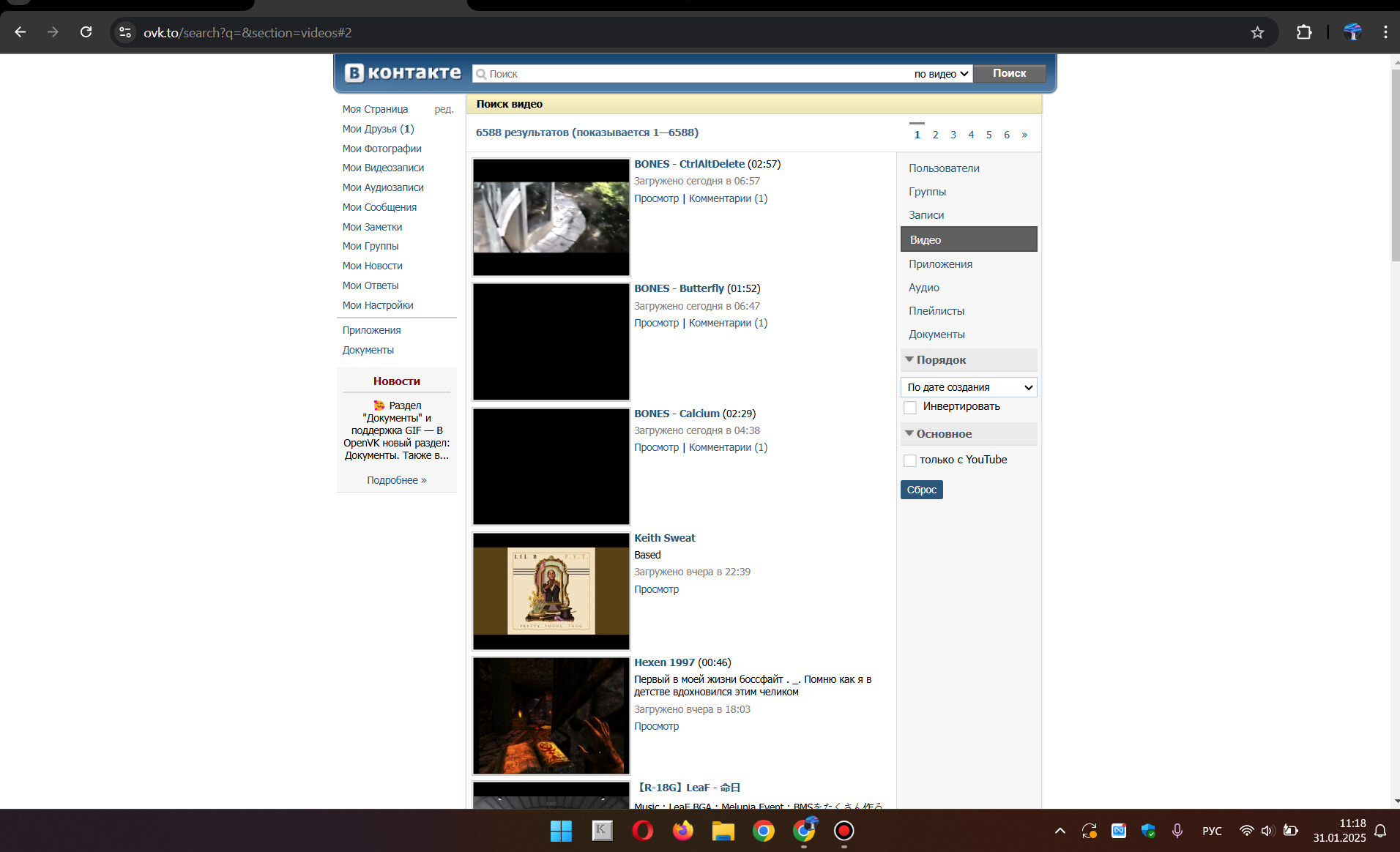Click Просмотр under BONES - Butterfly

[656, 323]
